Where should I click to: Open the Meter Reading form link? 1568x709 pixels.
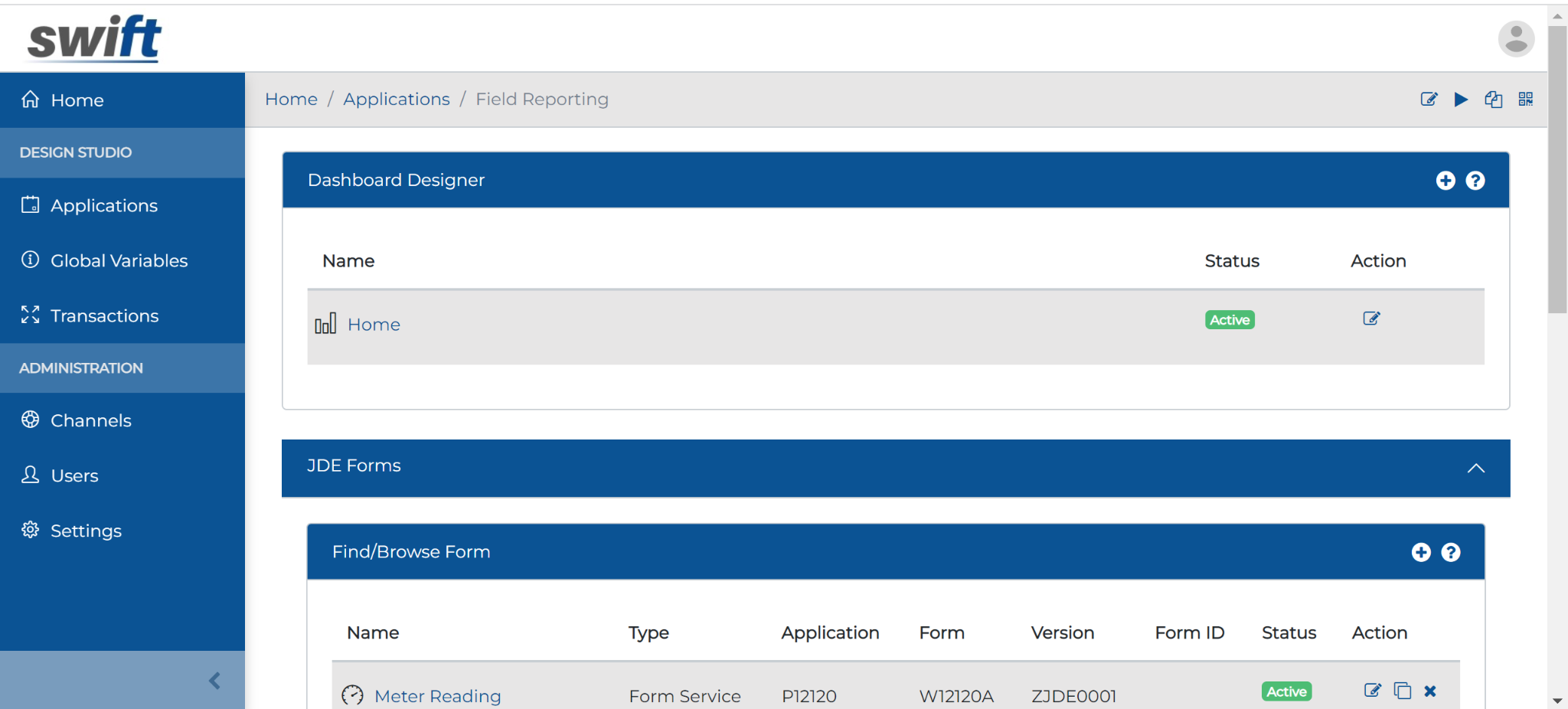point(437,695)
